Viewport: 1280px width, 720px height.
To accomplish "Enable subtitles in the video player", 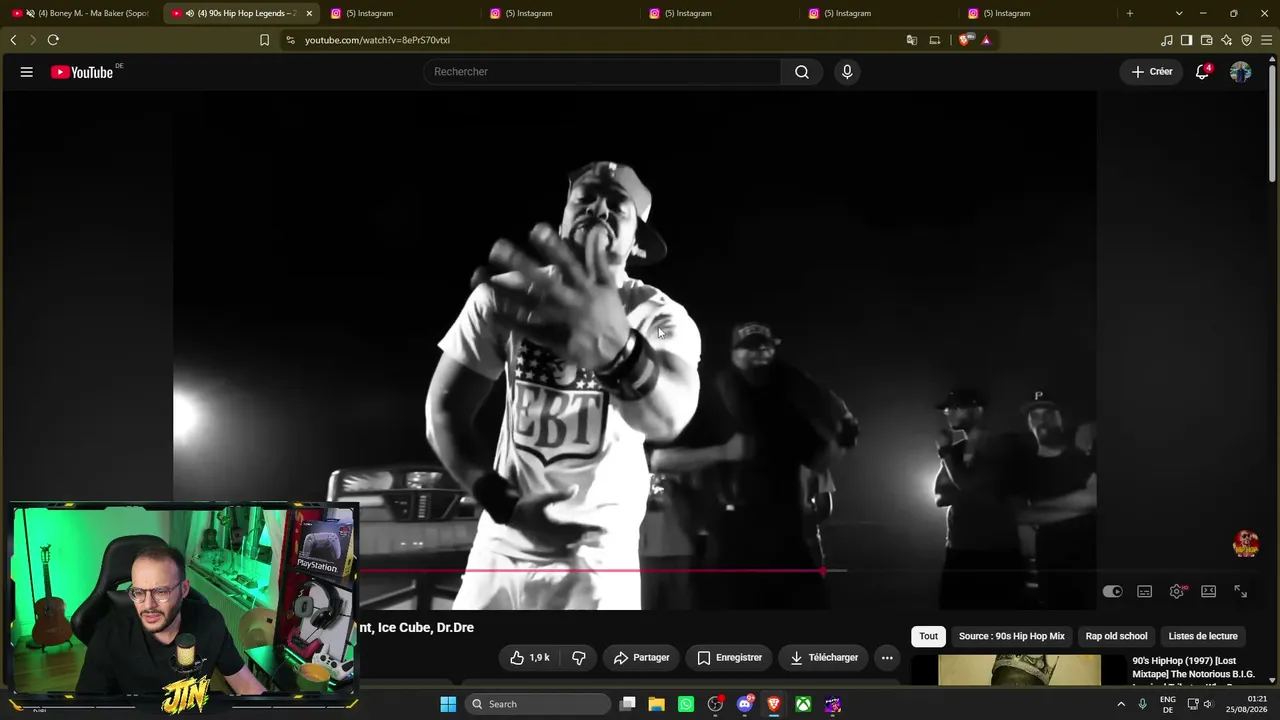I will pyautogui.click(x=1145, y=592).
